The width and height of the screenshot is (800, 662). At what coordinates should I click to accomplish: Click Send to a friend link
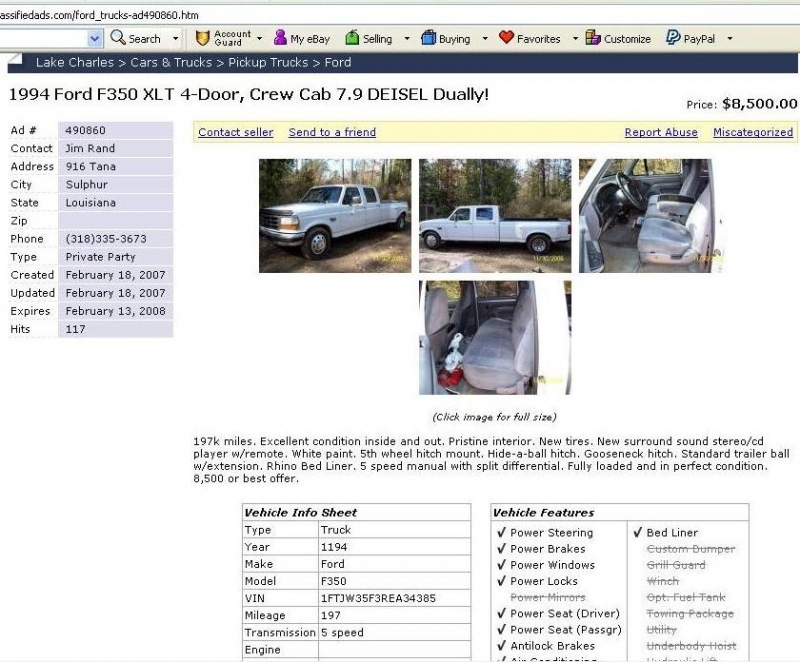(x=332, y=132)
